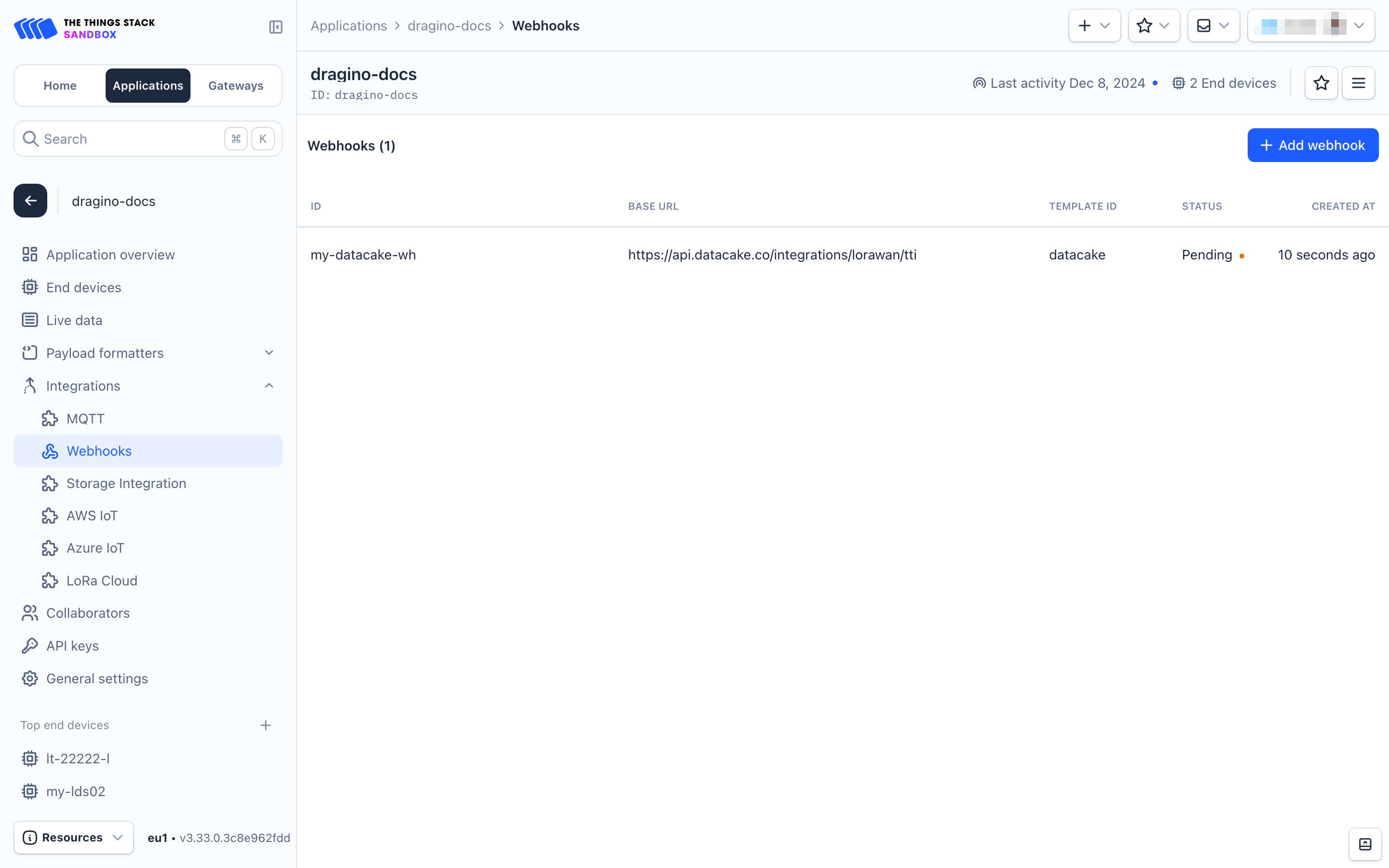Click the back arrow for dragino-docs
The height and width of the screenshot is (868, 1389).
tap(31, 201)
